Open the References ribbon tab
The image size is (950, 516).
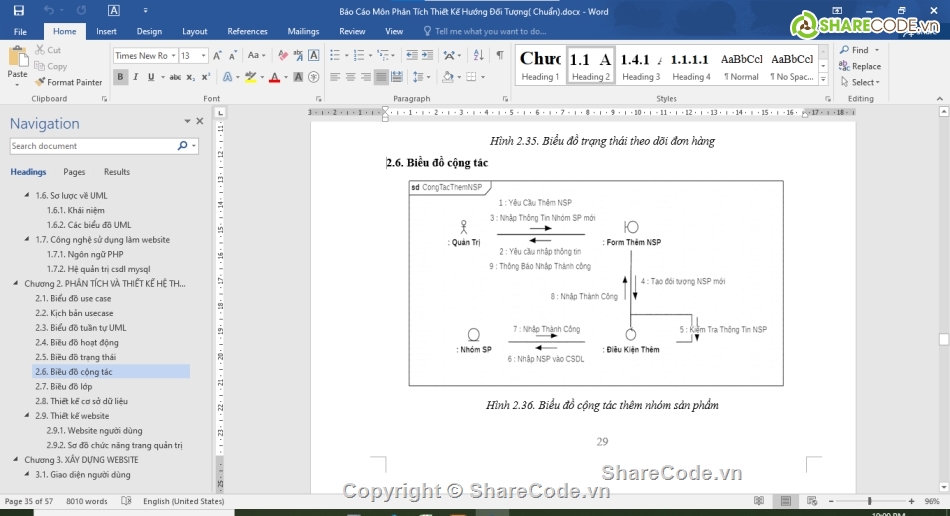click(x=247, y=31)
